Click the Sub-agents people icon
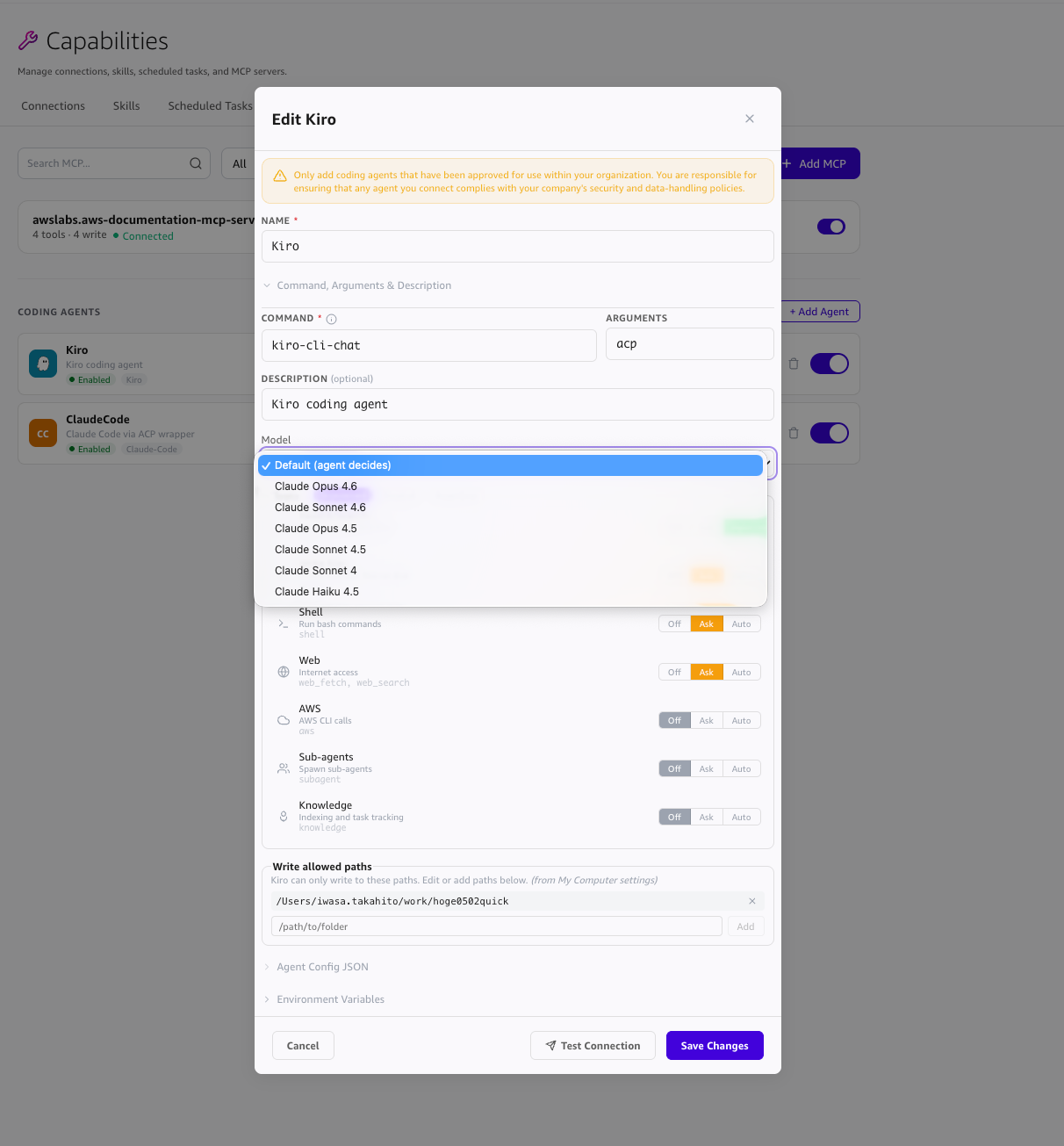 (x=284, y=768)
